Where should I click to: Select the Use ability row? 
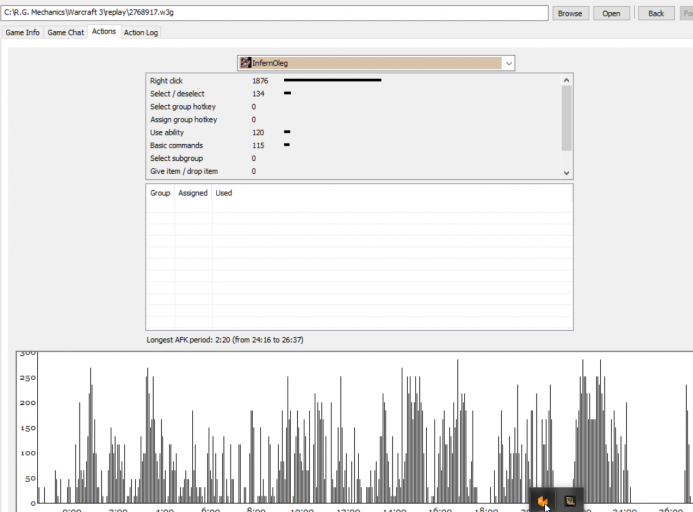tap(354, 132)
